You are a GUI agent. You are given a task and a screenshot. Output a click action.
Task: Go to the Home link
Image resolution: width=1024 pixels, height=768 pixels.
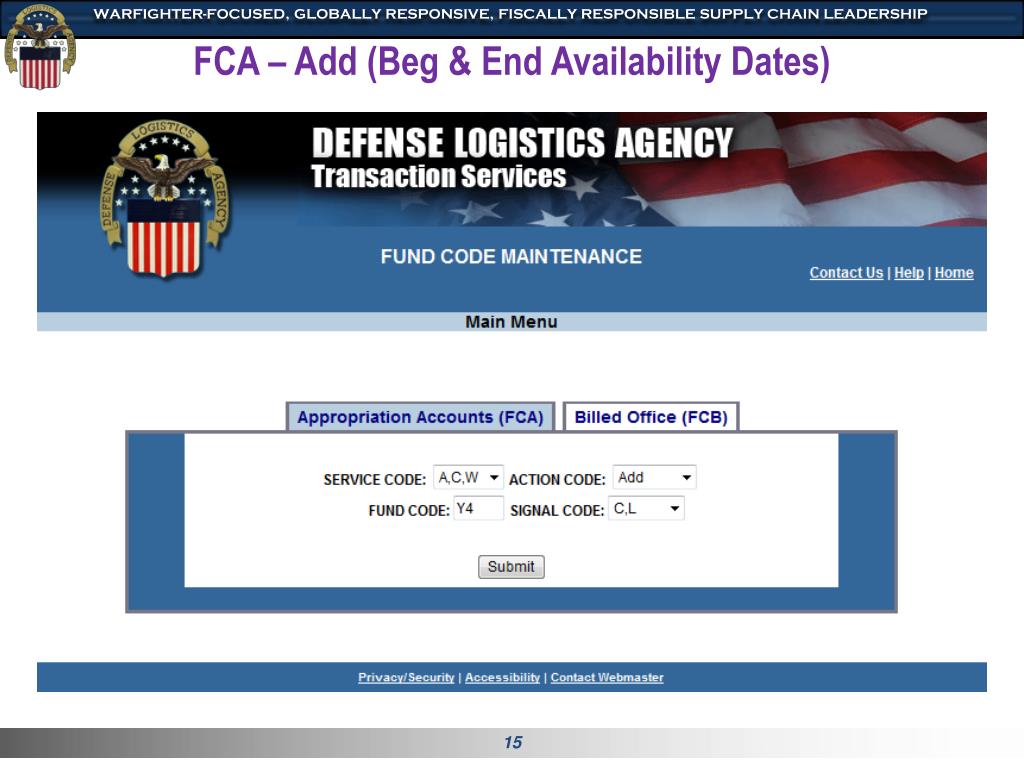coord(954,273)
